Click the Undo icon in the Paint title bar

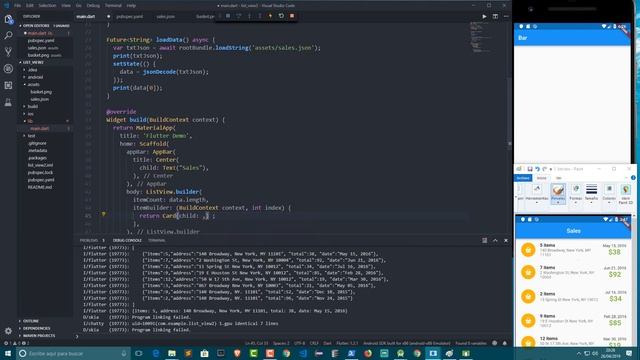537,169
